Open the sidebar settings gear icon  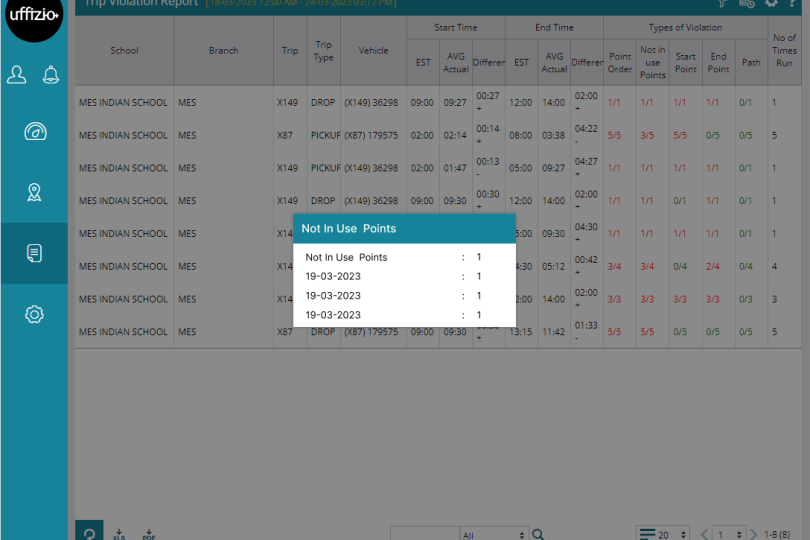coord(34,314)
